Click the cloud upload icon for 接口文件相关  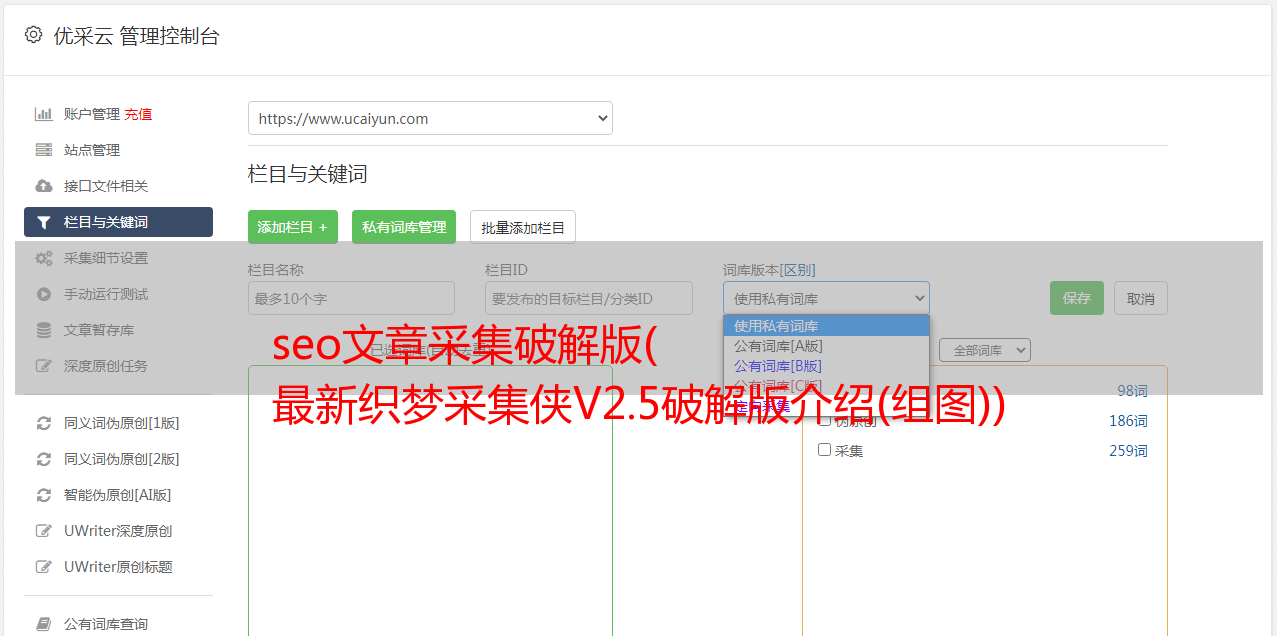point(44,186)
